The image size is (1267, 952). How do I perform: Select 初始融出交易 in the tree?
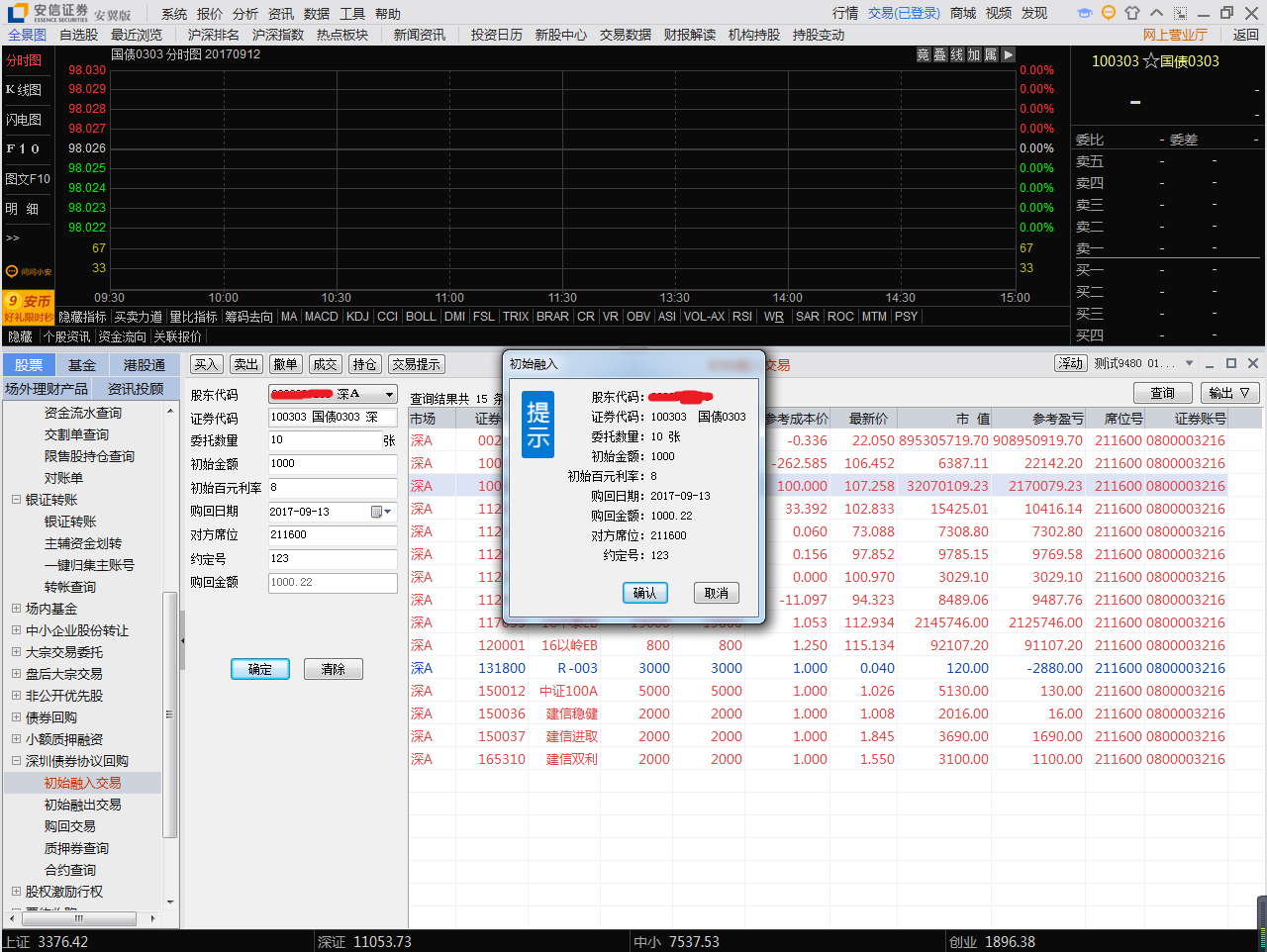pos(83,805)
